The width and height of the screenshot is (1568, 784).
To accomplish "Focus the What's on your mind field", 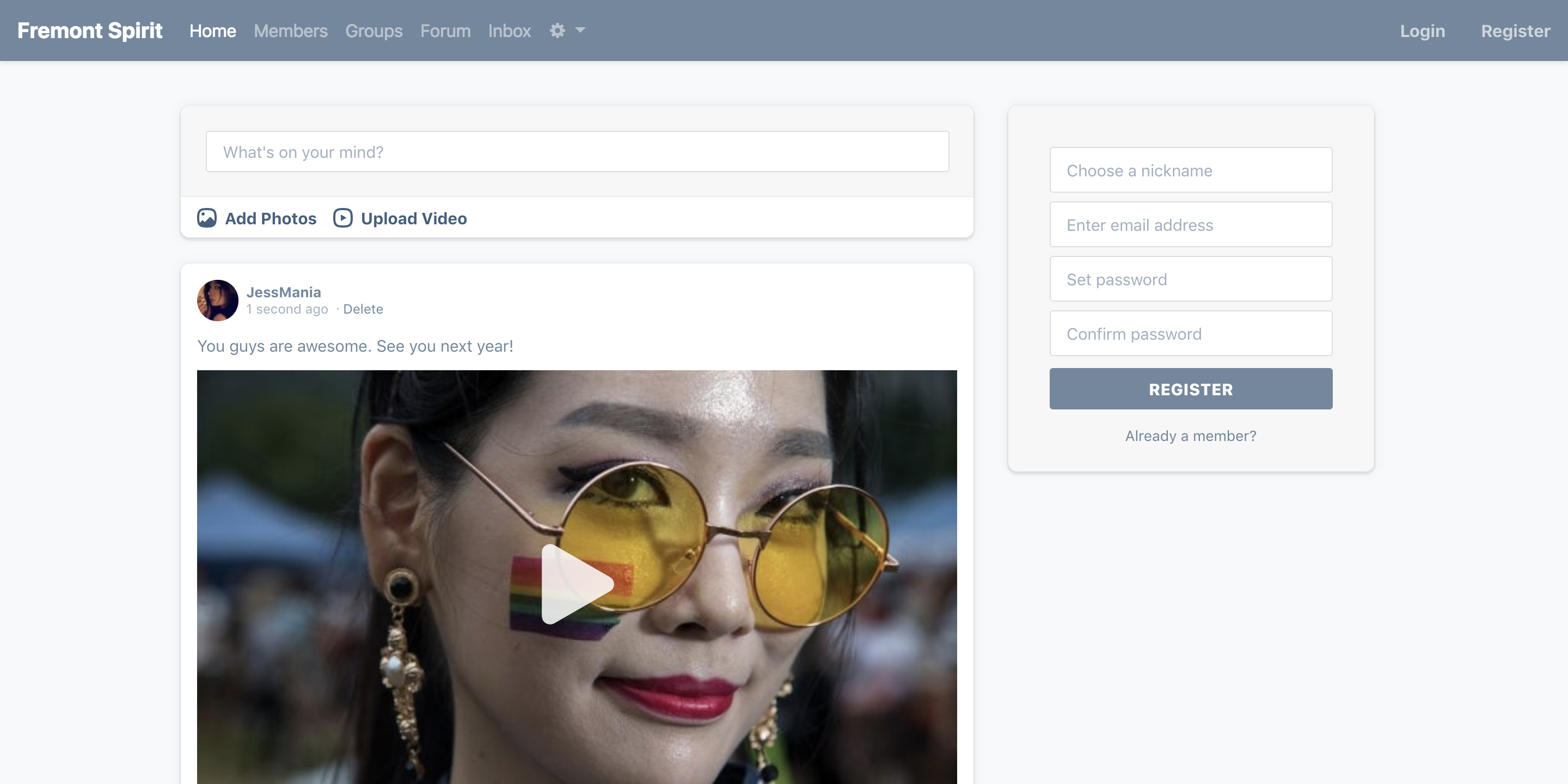I will [577, 151].
